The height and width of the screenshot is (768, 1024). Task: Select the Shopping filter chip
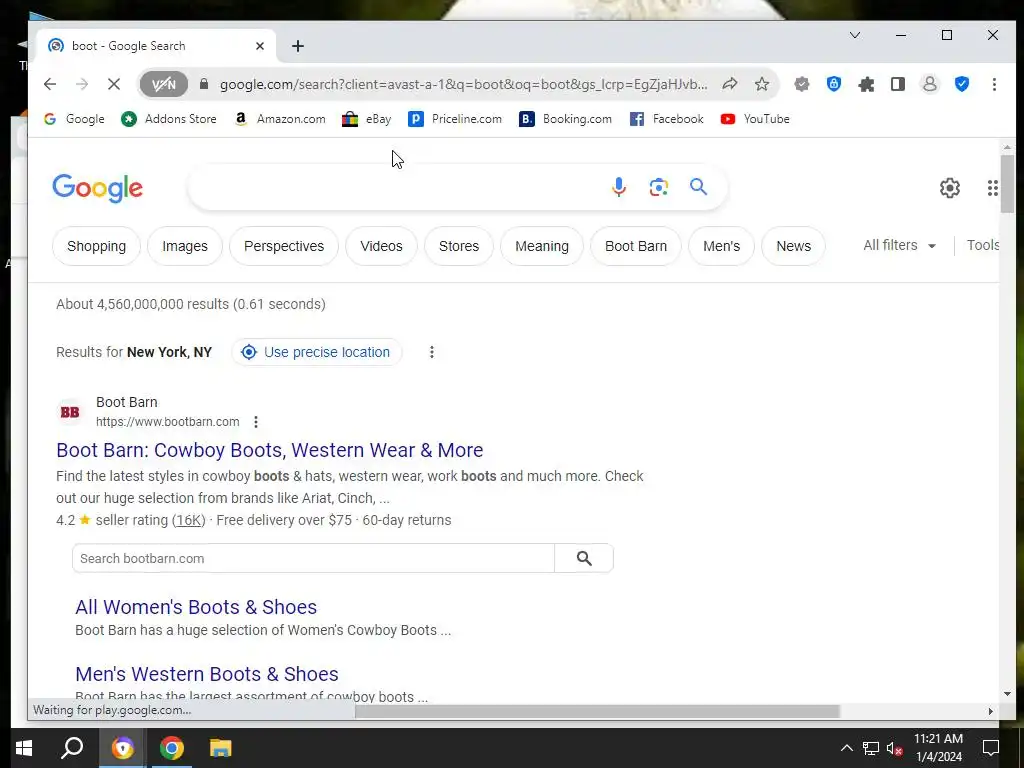tap(97, 246)
